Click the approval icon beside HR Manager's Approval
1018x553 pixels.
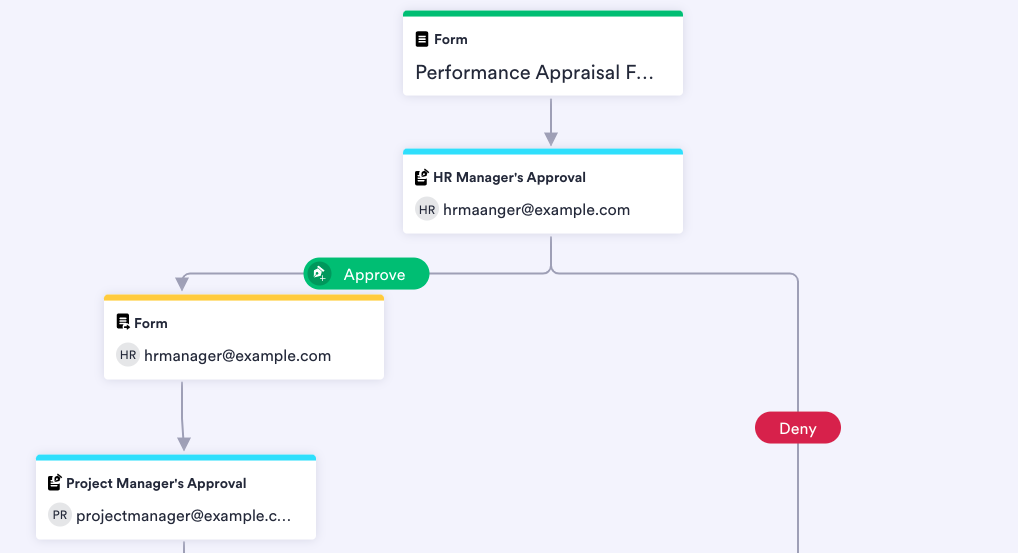tap(421, 178)
